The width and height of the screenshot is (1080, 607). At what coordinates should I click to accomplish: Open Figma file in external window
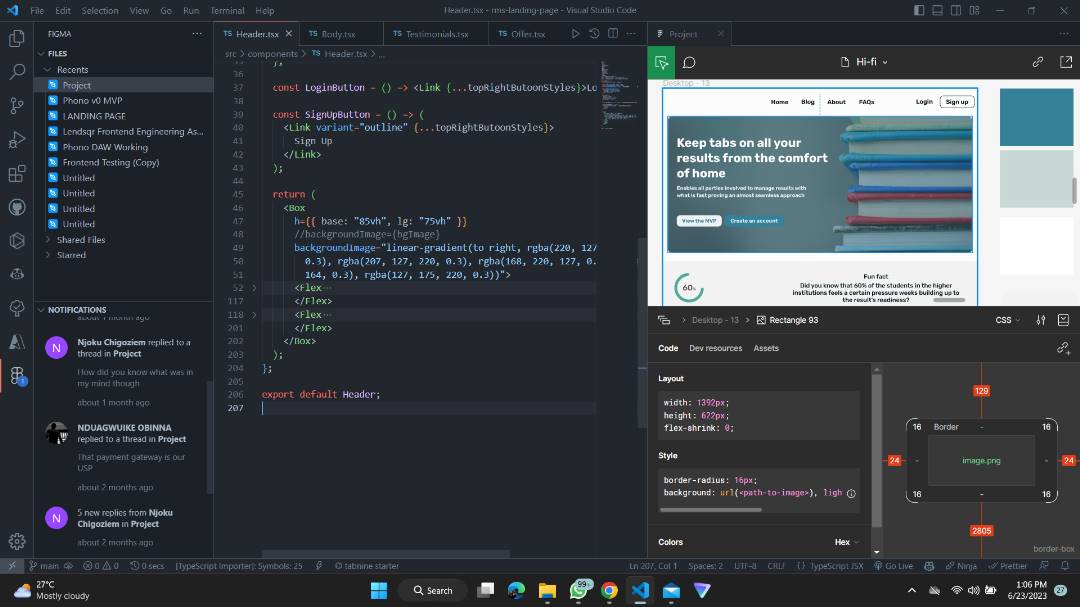click(x=1066, y=62)
